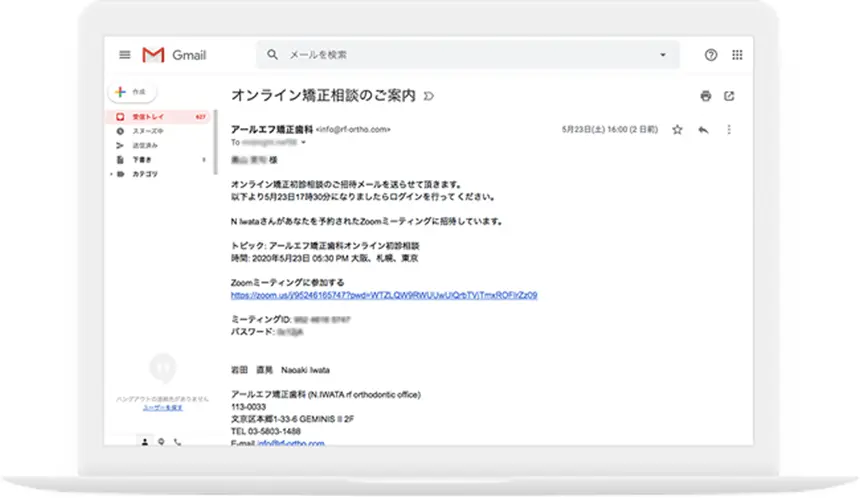Viewport: 860px width, 499px height.
Task: Click the TEL 03-5803-1488 line
Action: [265, 432]
